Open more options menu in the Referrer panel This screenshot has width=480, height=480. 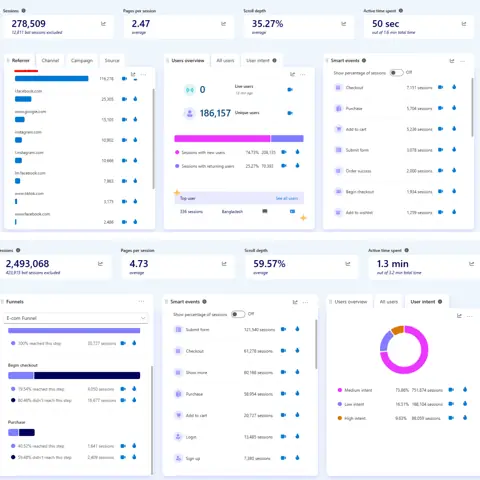(x=143, y=74)
